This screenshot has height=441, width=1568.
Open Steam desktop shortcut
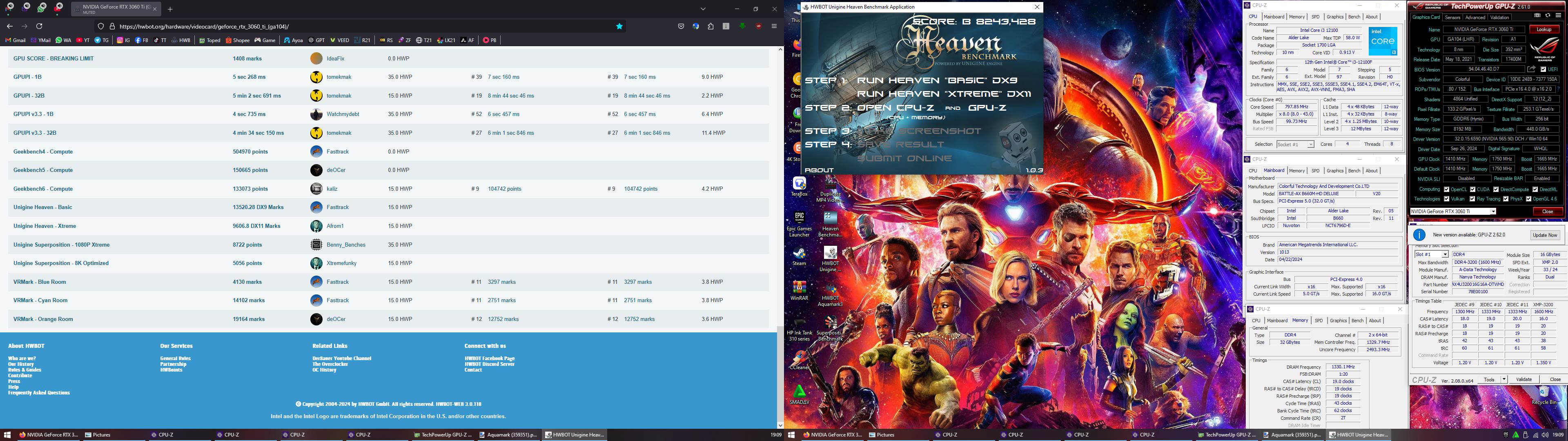(799, 256)
